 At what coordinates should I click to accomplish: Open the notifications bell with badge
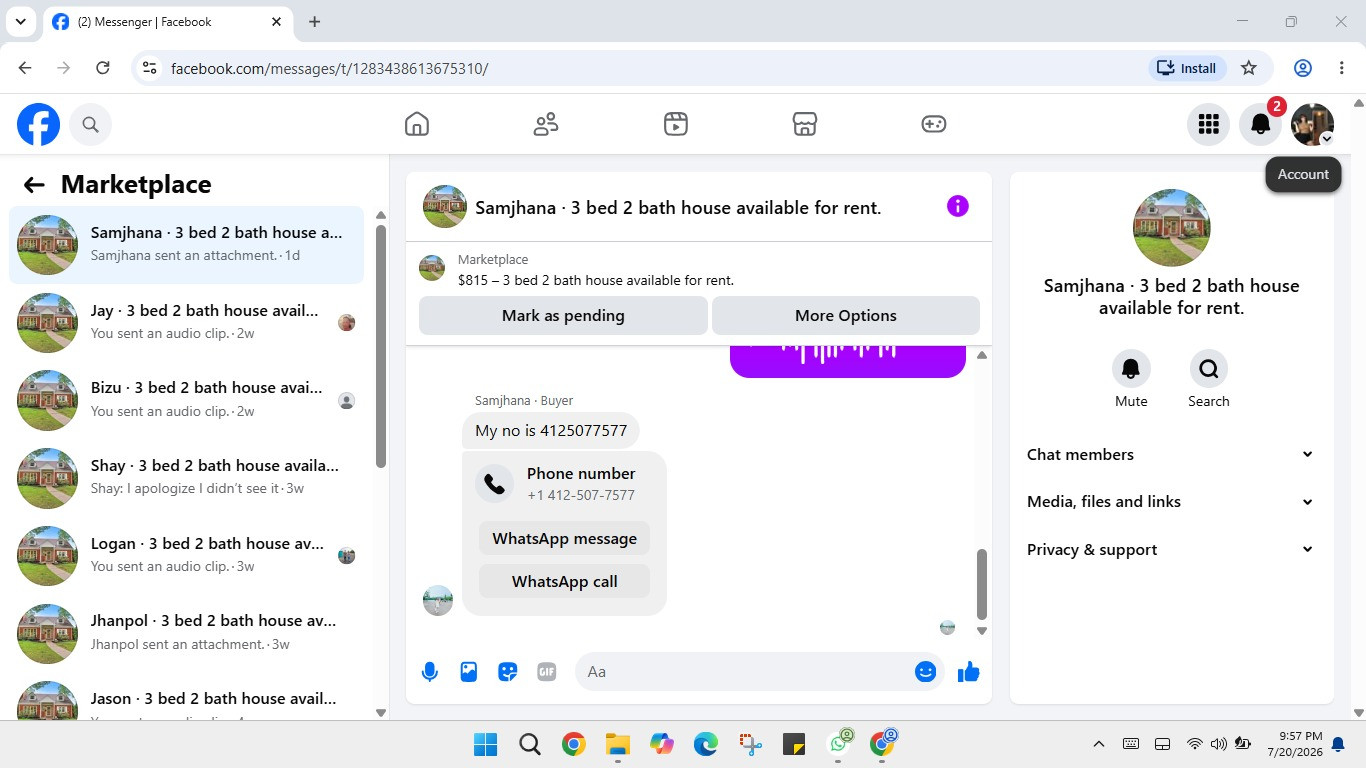click(1261, 124)
